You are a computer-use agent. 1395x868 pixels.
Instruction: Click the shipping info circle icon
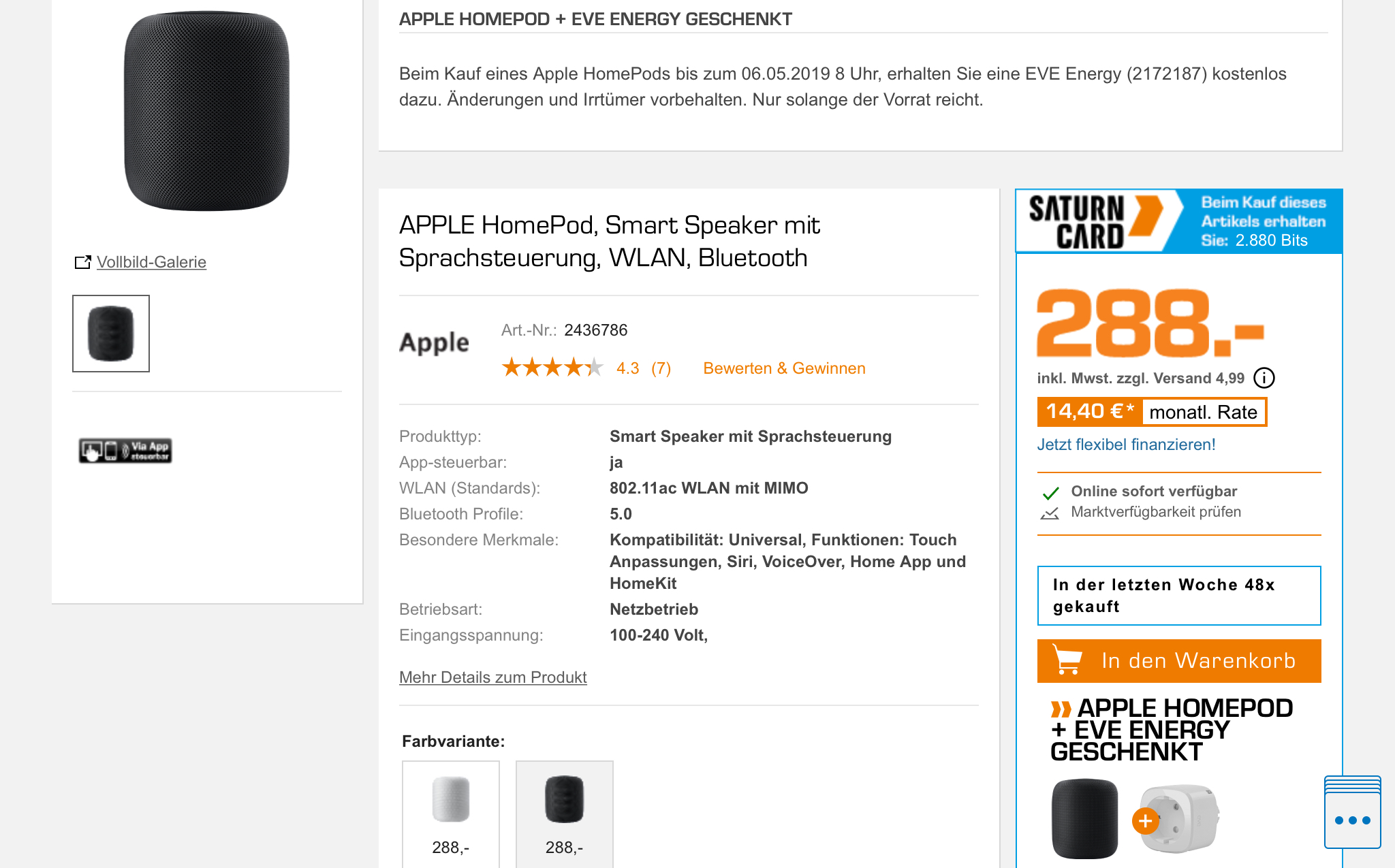(1264, 378)
